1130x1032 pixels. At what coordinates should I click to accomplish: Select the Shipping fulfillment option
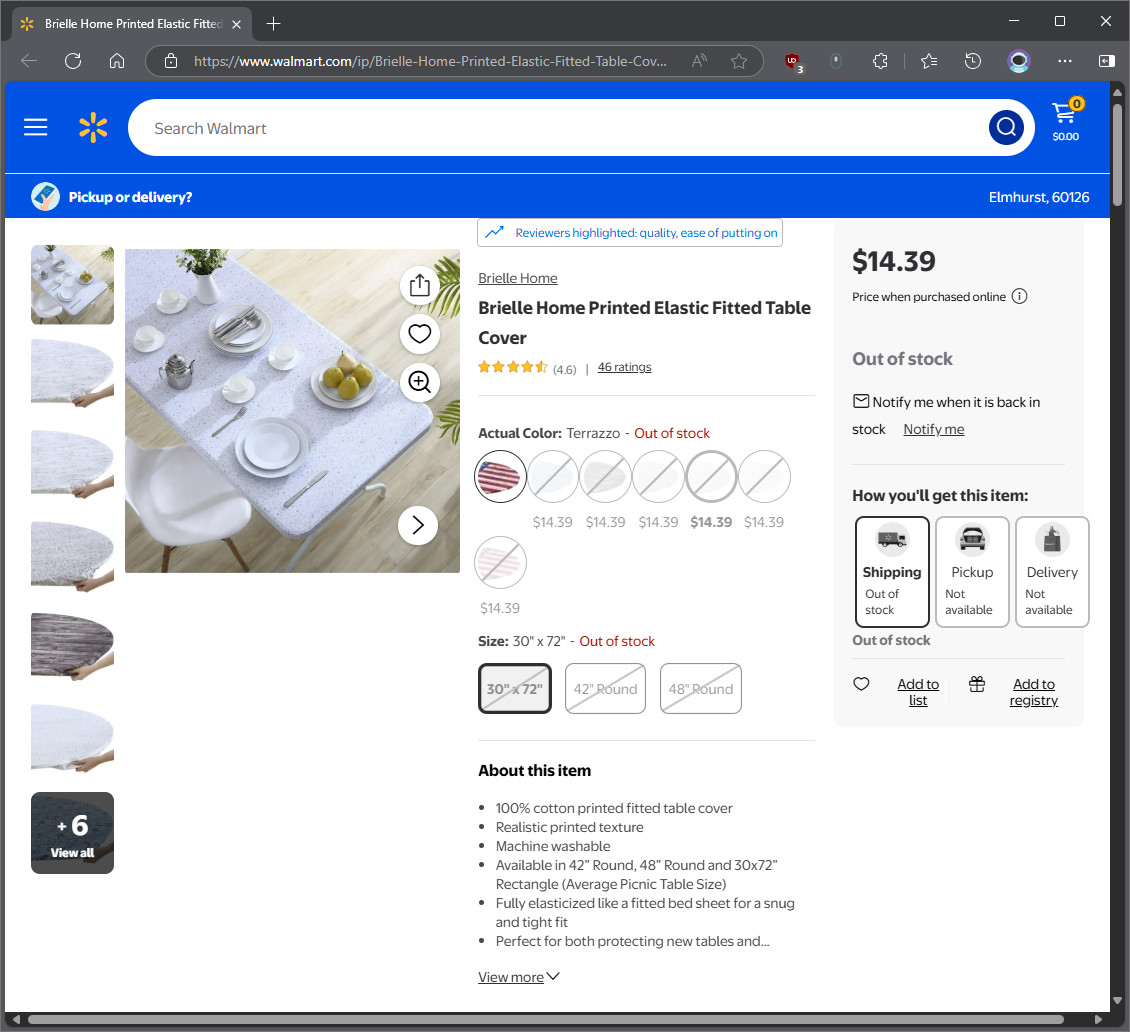tap(892, 571)
